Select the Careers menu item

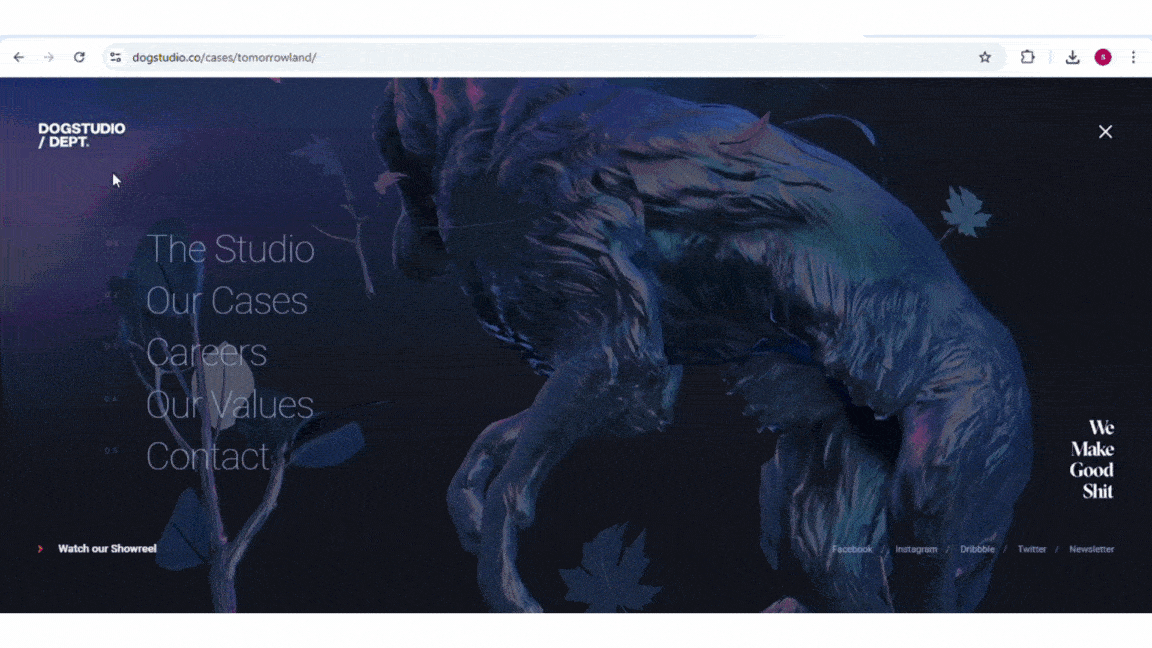(207, 353)
